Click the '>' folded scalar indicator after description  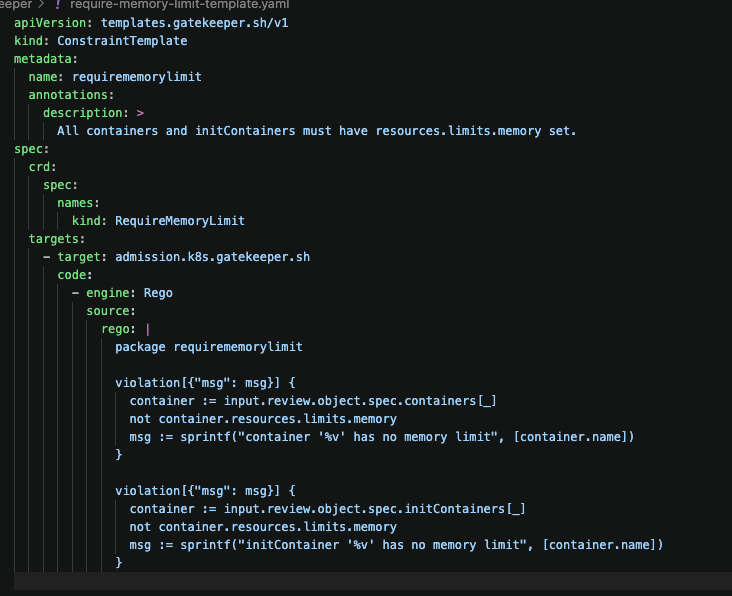tap(140, 113)
